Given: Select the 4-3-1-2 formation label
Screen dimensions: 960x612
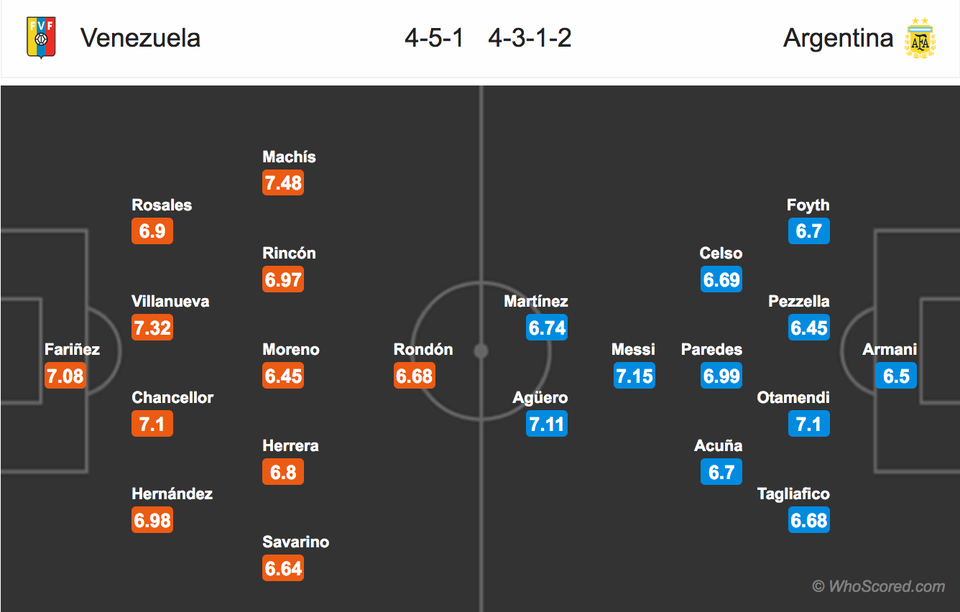Looking at the screenshot, I should [530, 38].
